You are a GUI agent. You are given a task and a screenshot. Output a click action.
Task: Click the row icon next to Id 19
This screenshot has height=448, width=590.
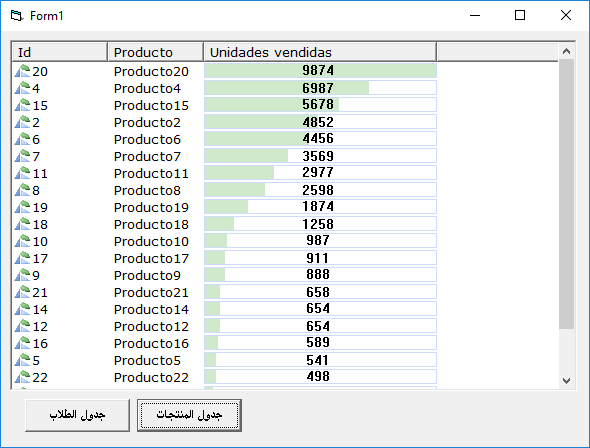[22, 207]
